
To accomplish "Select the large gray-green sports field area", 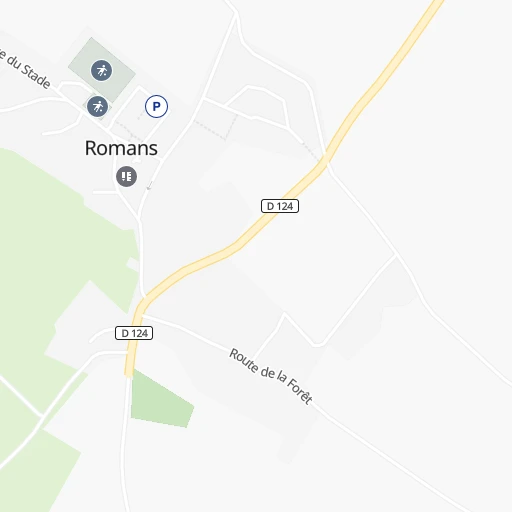I will [102, 70].
